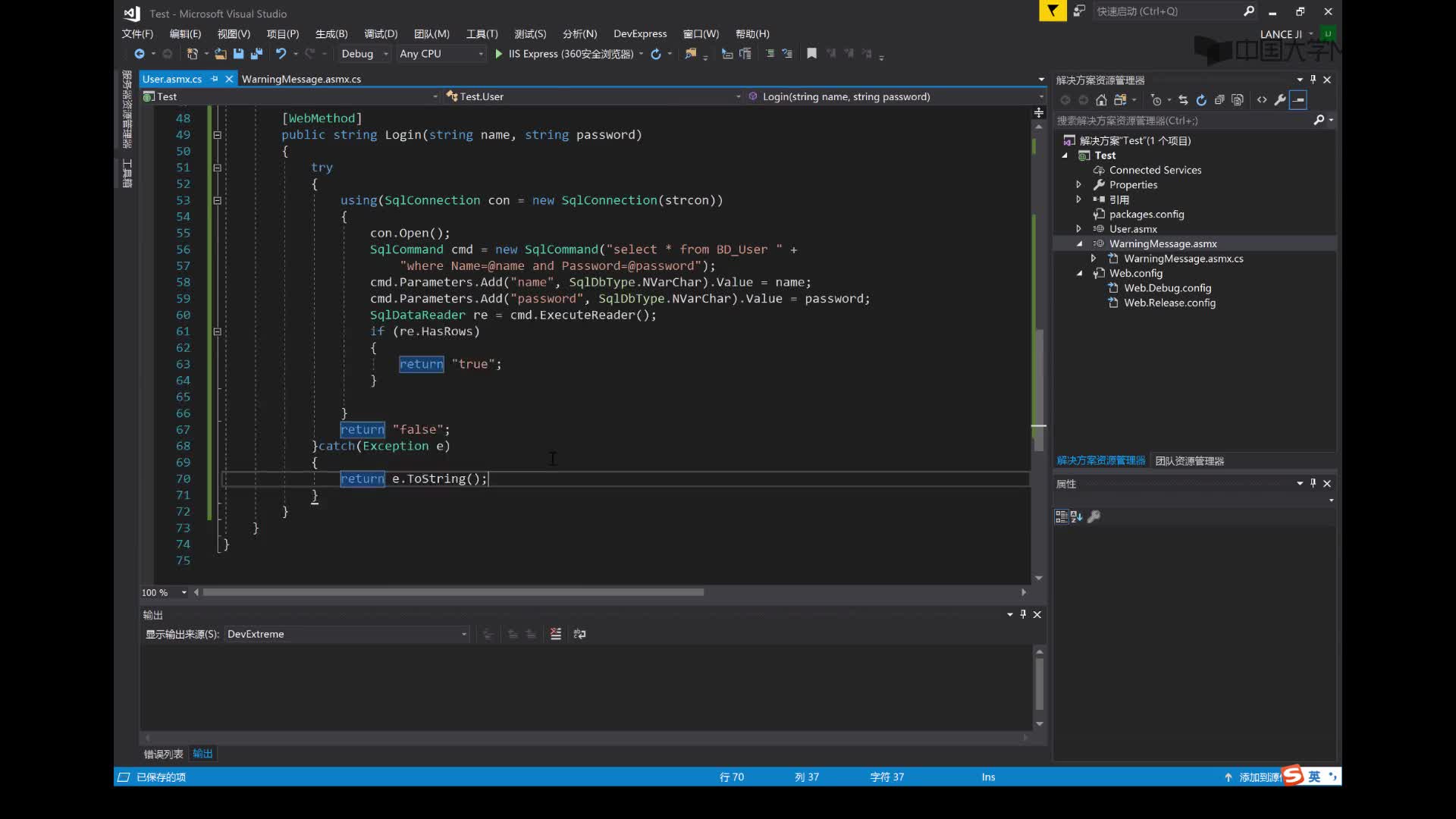Open the 文件(F) menu
1456x819 pixels.
(x=137, y=33)
